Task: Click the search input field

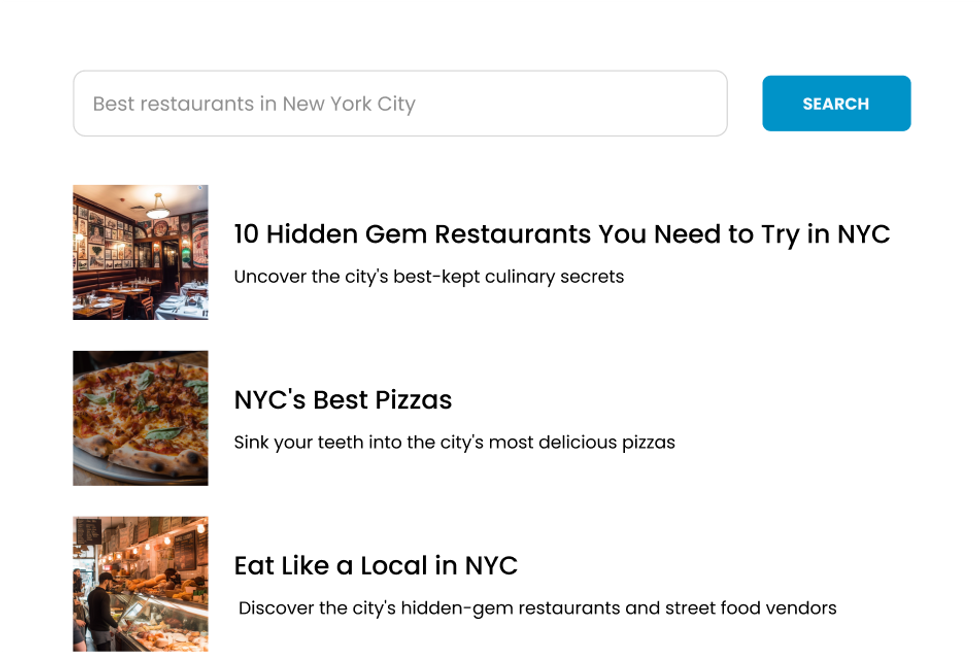Action: [400, 103]
